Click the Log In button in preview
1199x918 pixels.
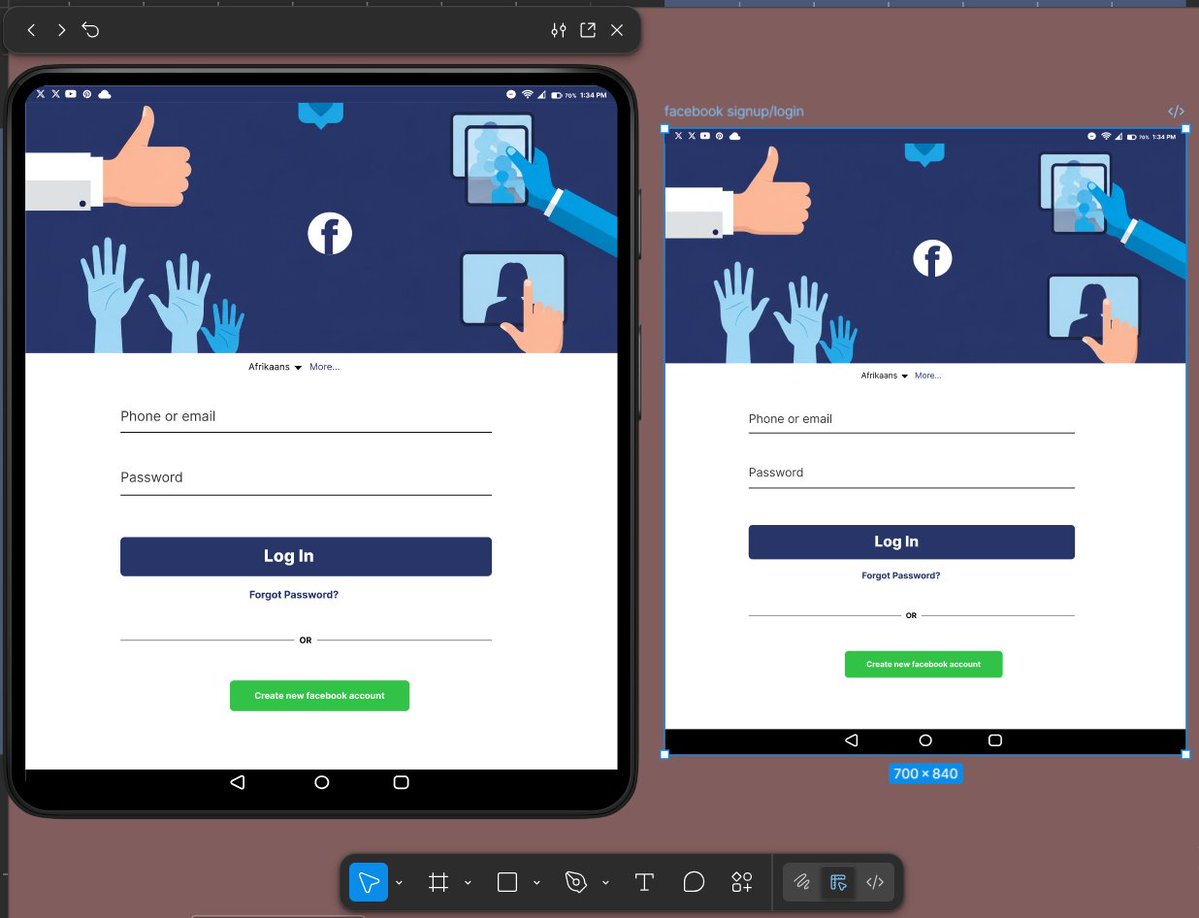(x=306, y=556)
